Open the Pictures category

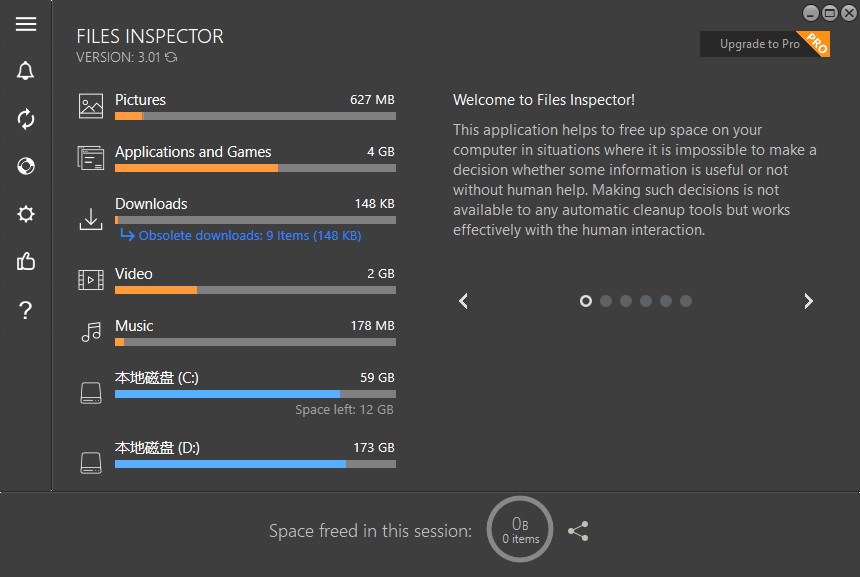[x=140, y=100]
